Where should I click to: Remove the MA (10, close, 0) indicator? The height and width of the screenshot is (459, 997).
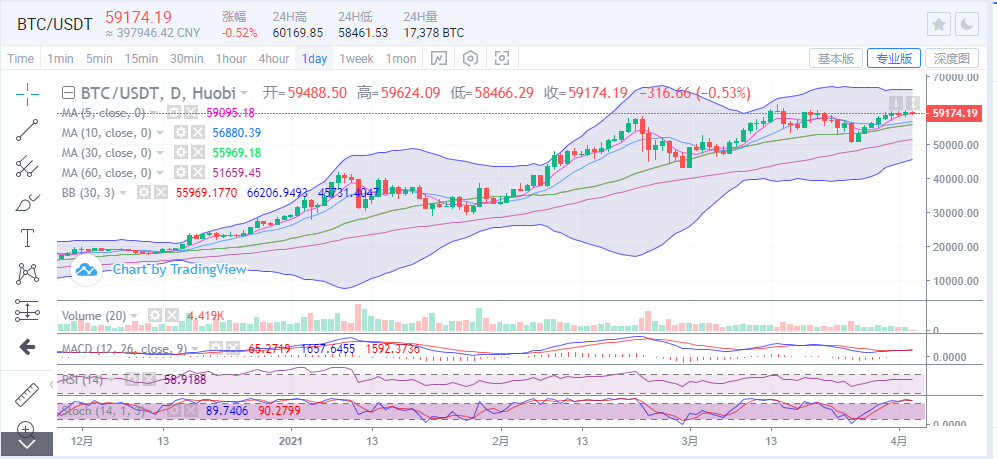198,133
